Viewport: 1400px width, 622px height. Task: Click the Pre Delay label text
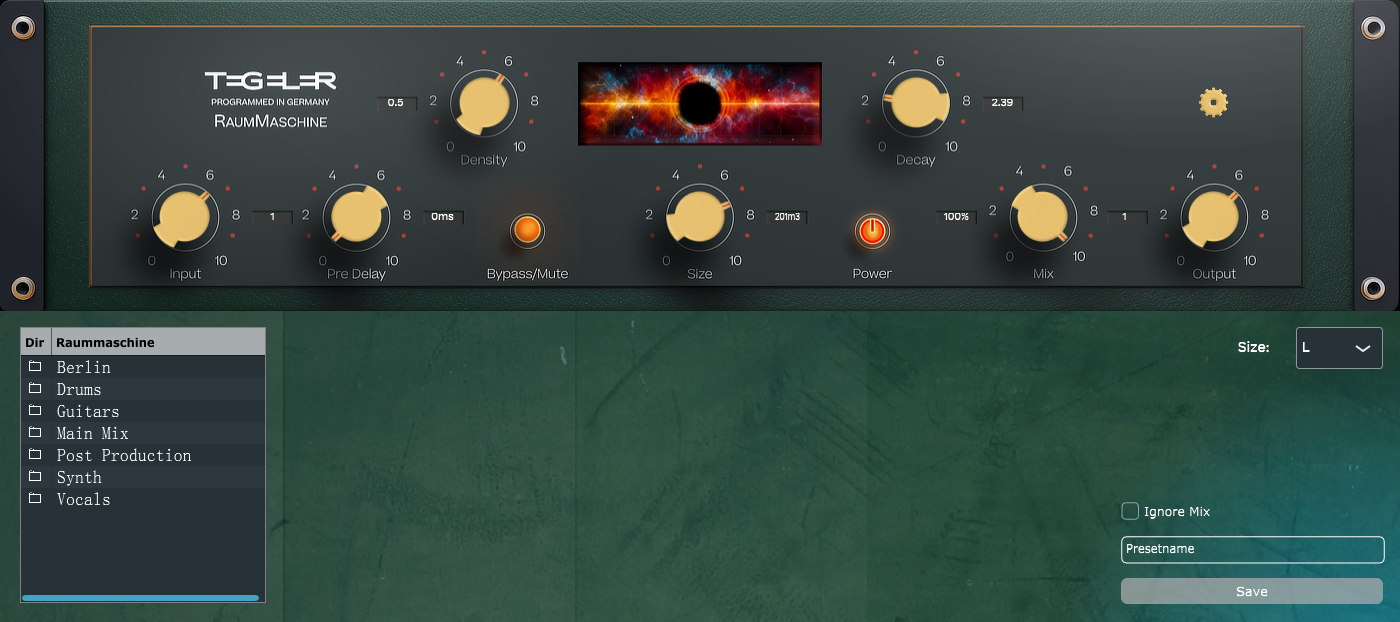(356, 274)
